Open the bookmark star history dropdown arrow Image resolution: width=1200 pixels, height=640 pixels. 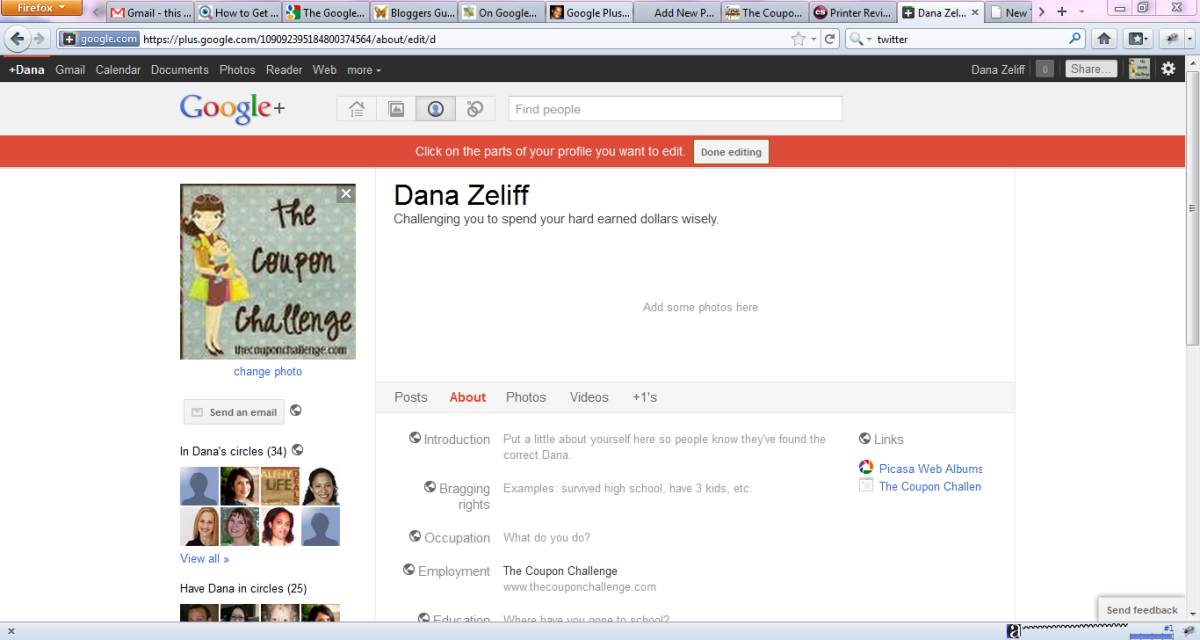813,39
